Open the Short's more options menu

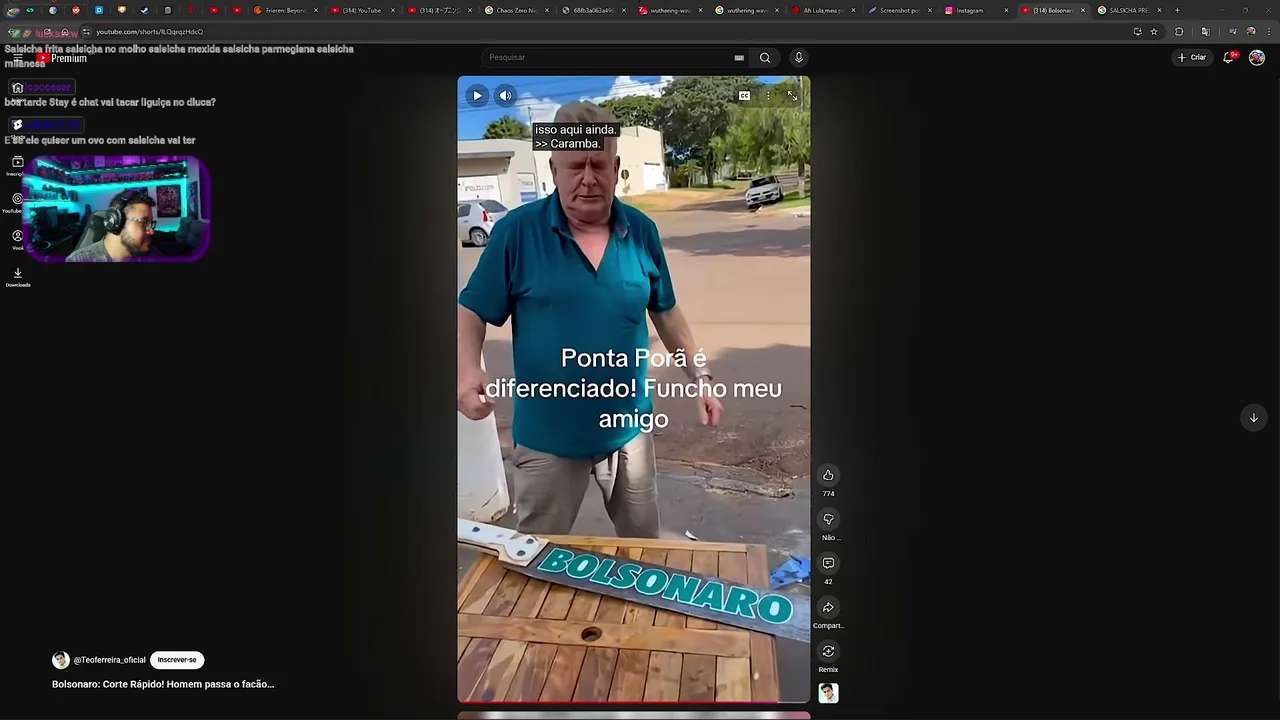point(768,96)
